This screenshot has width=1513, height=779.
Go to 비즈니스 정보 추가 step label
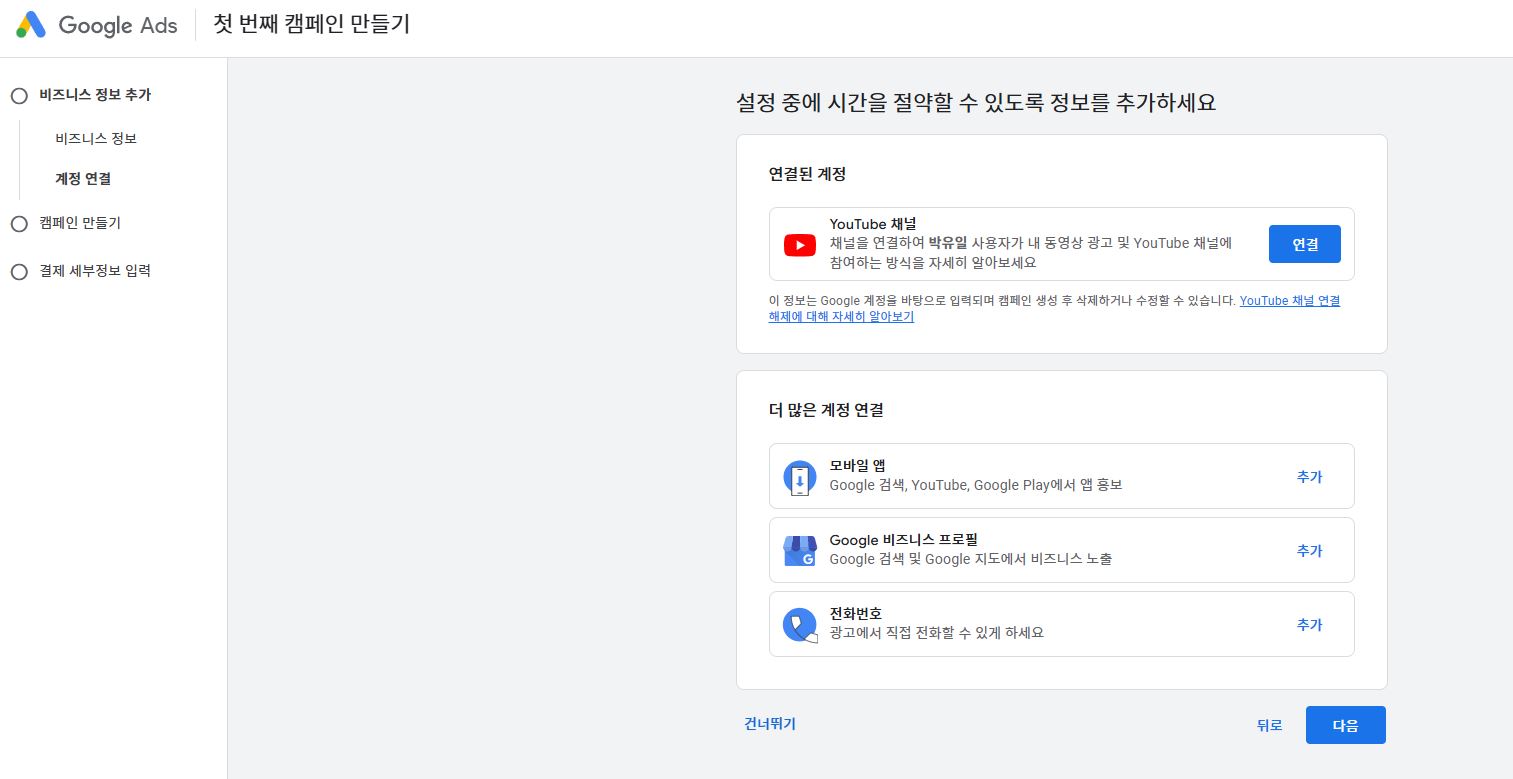coord(95,95)
